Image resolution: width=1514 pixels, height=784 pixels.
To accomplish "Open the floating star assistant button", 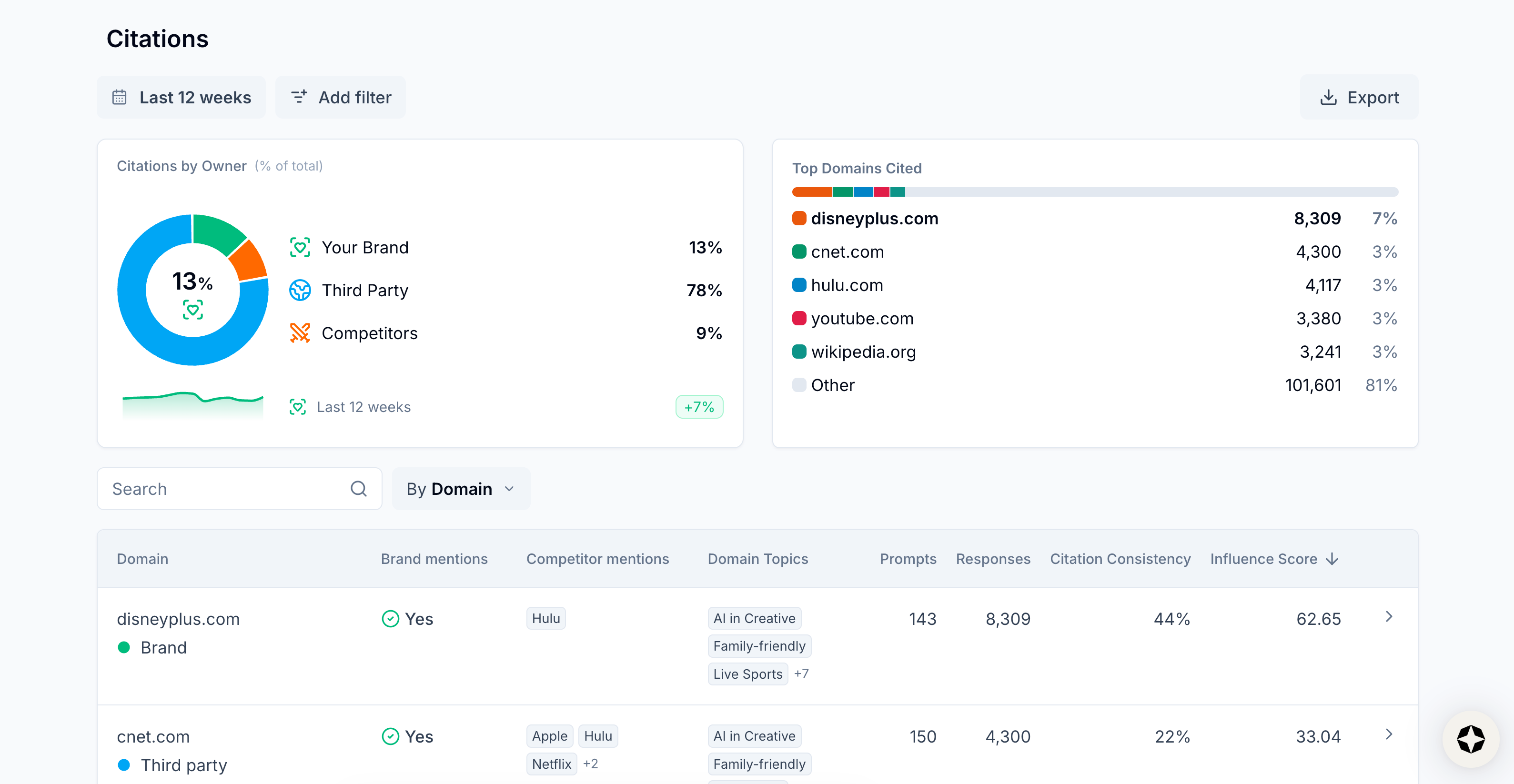I will (1471, 739).
